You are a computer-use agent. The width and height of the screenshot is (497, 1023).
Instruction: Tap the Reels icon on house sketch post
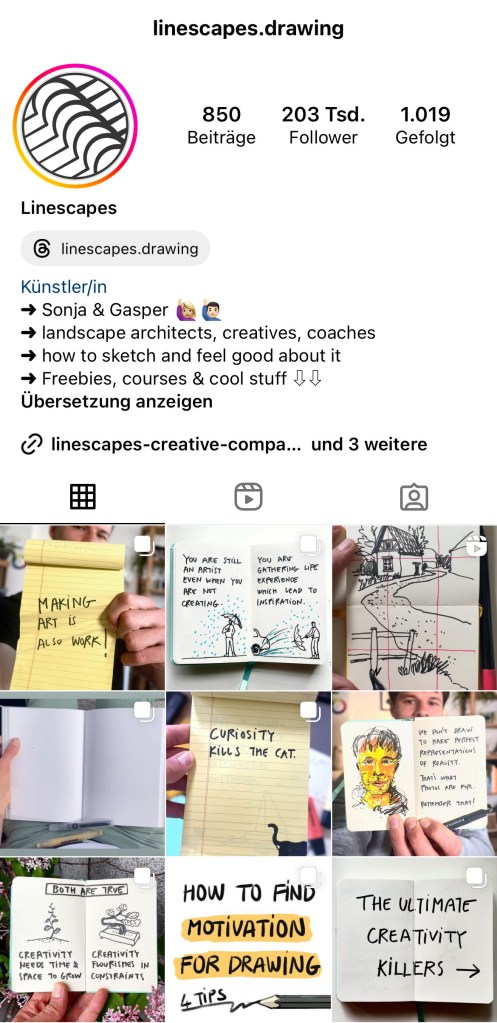477,545
